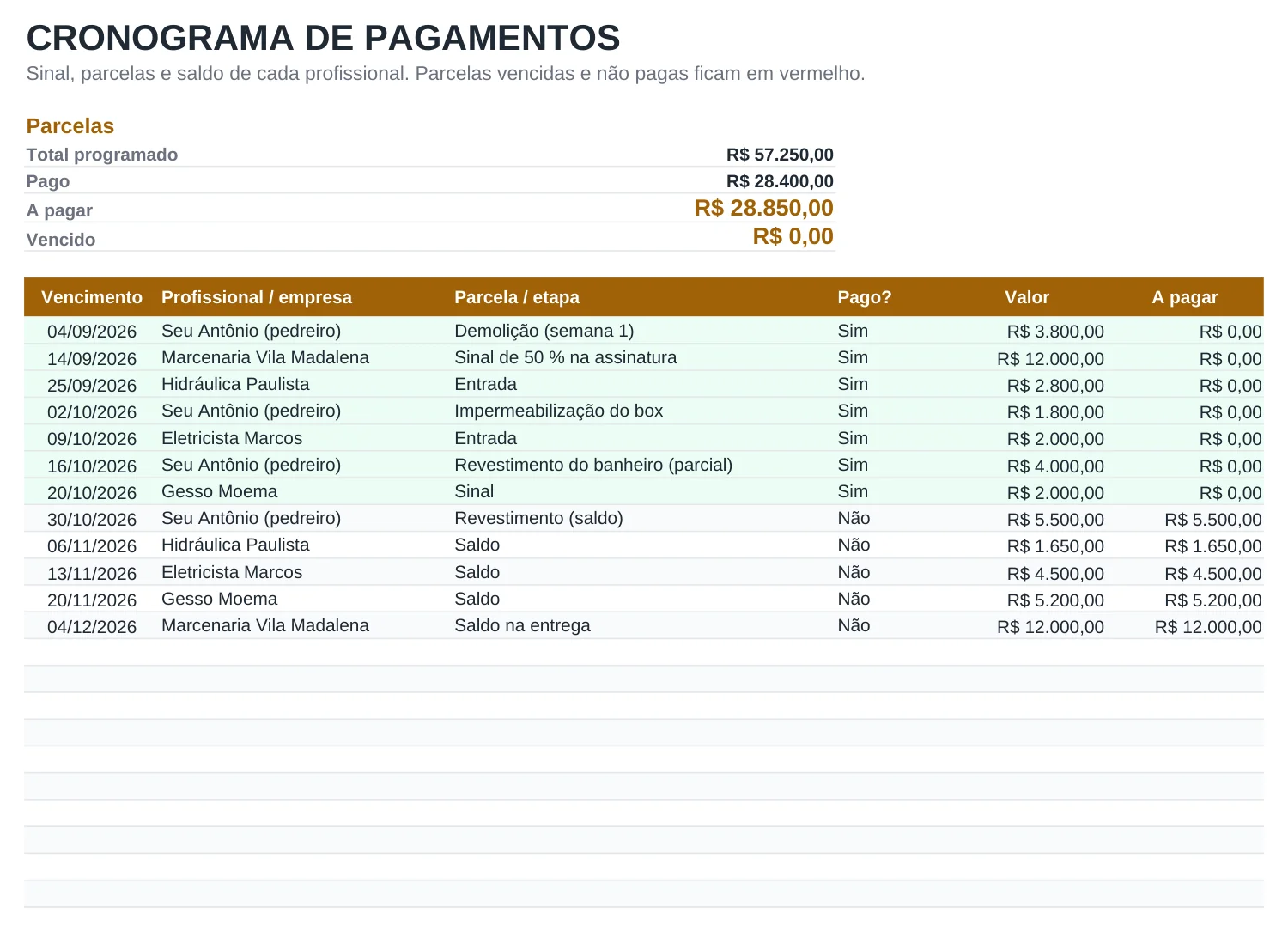
Task: Click the date 04/12/2026
Action: pos(92,627)
